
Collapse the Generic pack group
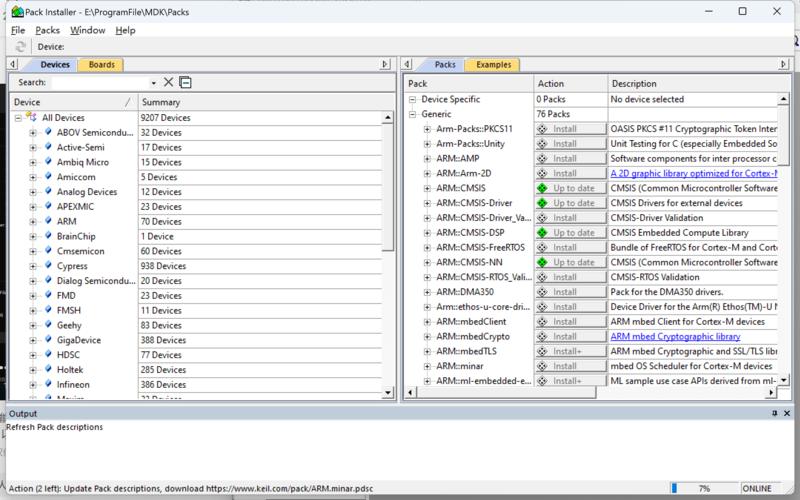pos(413,114)
